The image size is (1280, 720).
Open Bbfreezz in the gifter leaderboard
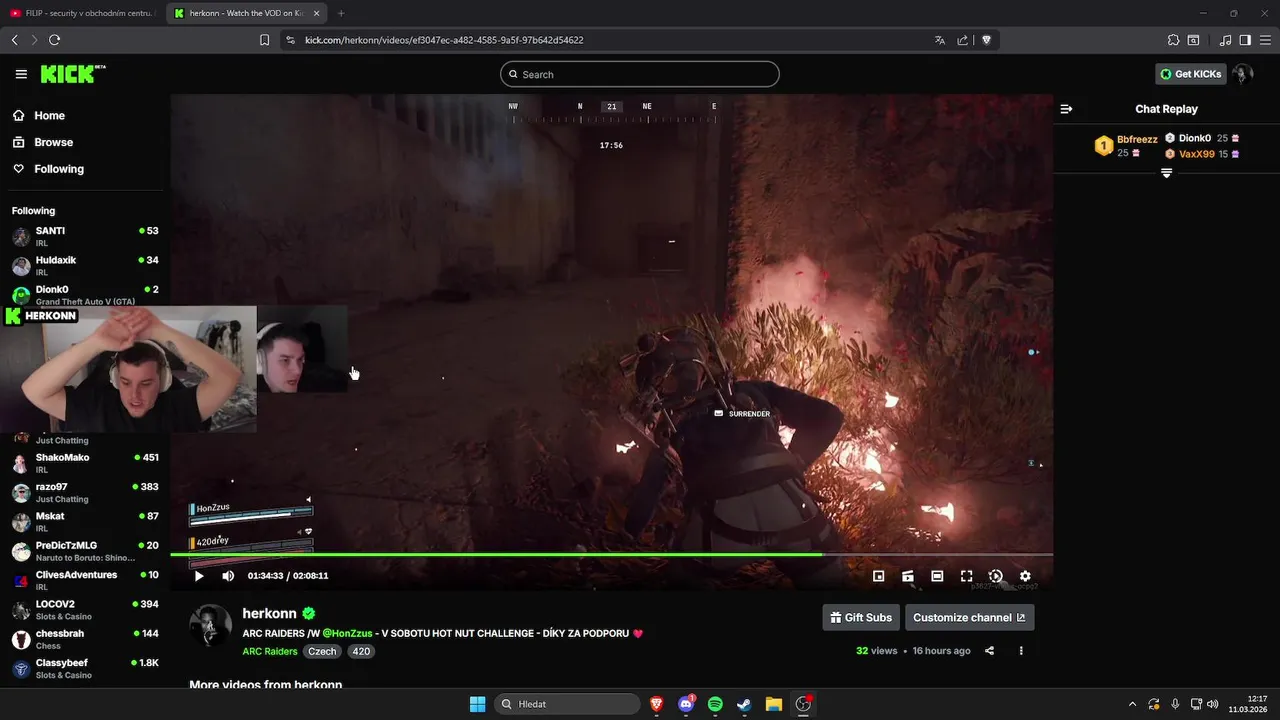pyautogui.click(x=1137, y=139)
